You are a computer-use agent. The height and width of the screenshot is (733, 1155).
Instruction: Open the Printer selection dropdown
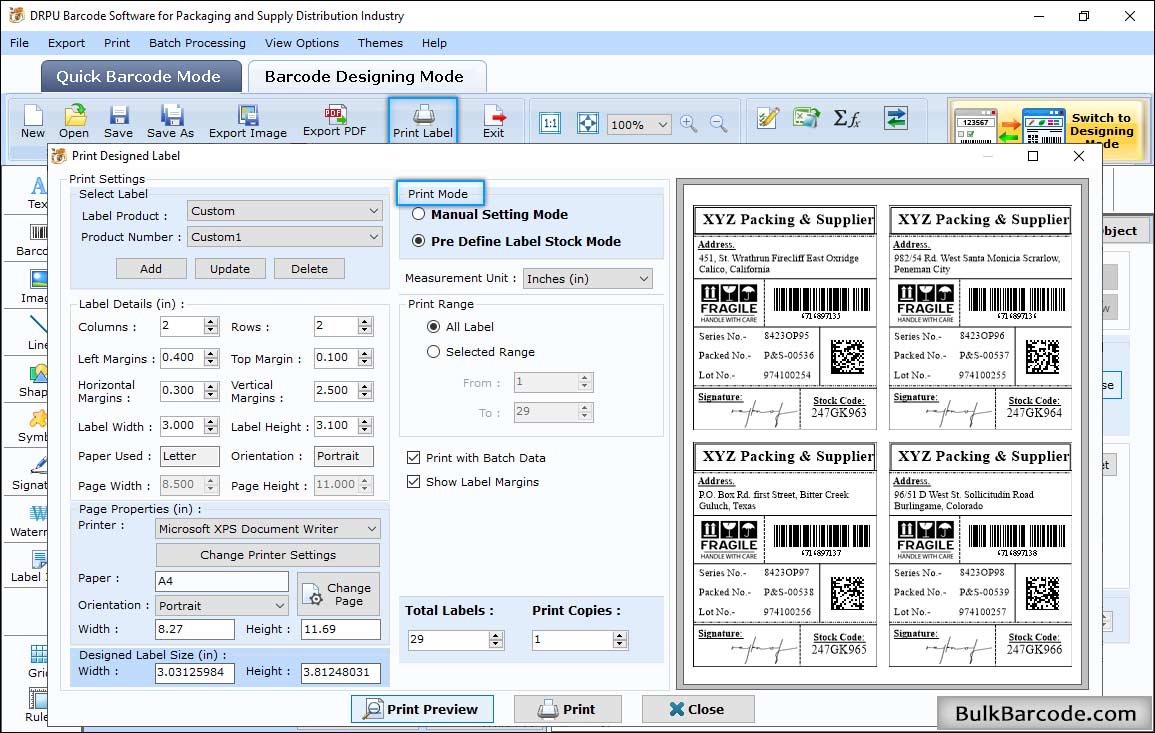[268, 529]
